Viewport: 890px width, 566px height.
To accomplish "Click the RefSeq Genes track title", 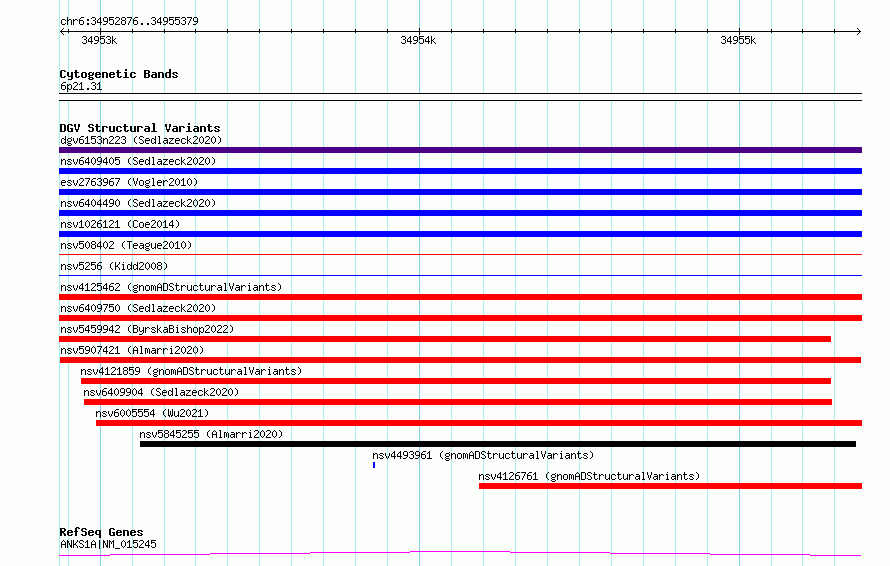I will (x=102, y=533).
